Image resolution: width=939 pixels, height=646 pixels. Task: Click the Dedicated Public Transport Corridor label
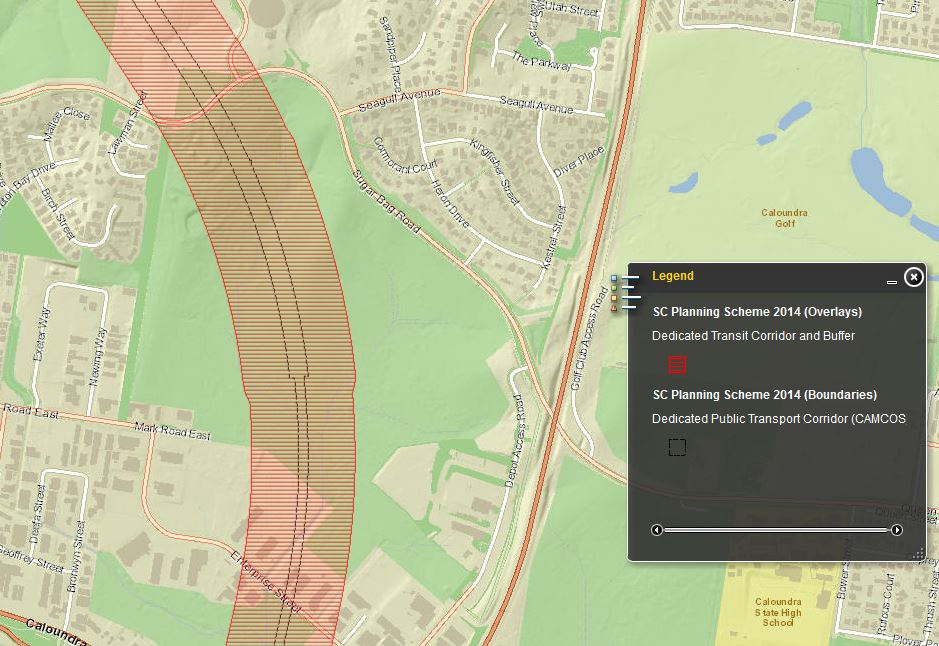778,419
